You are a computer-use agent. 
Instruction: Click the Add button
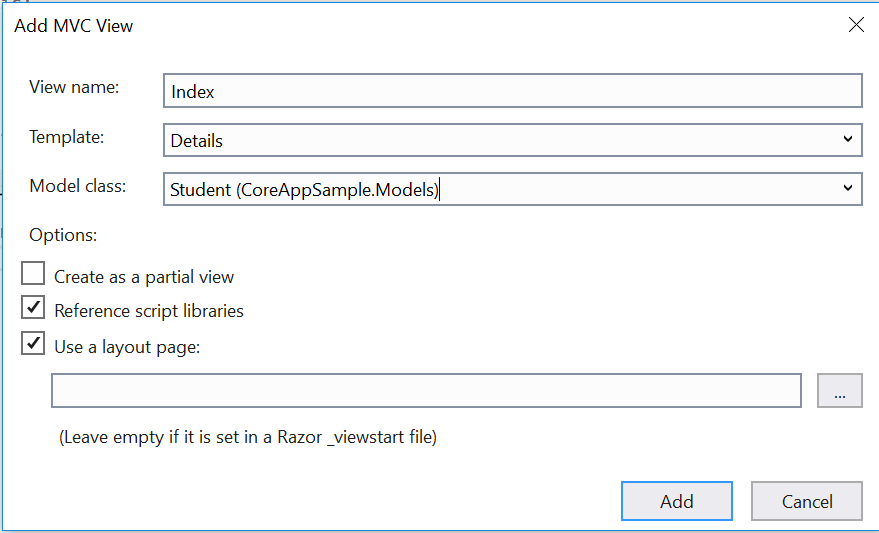[677, 501]
